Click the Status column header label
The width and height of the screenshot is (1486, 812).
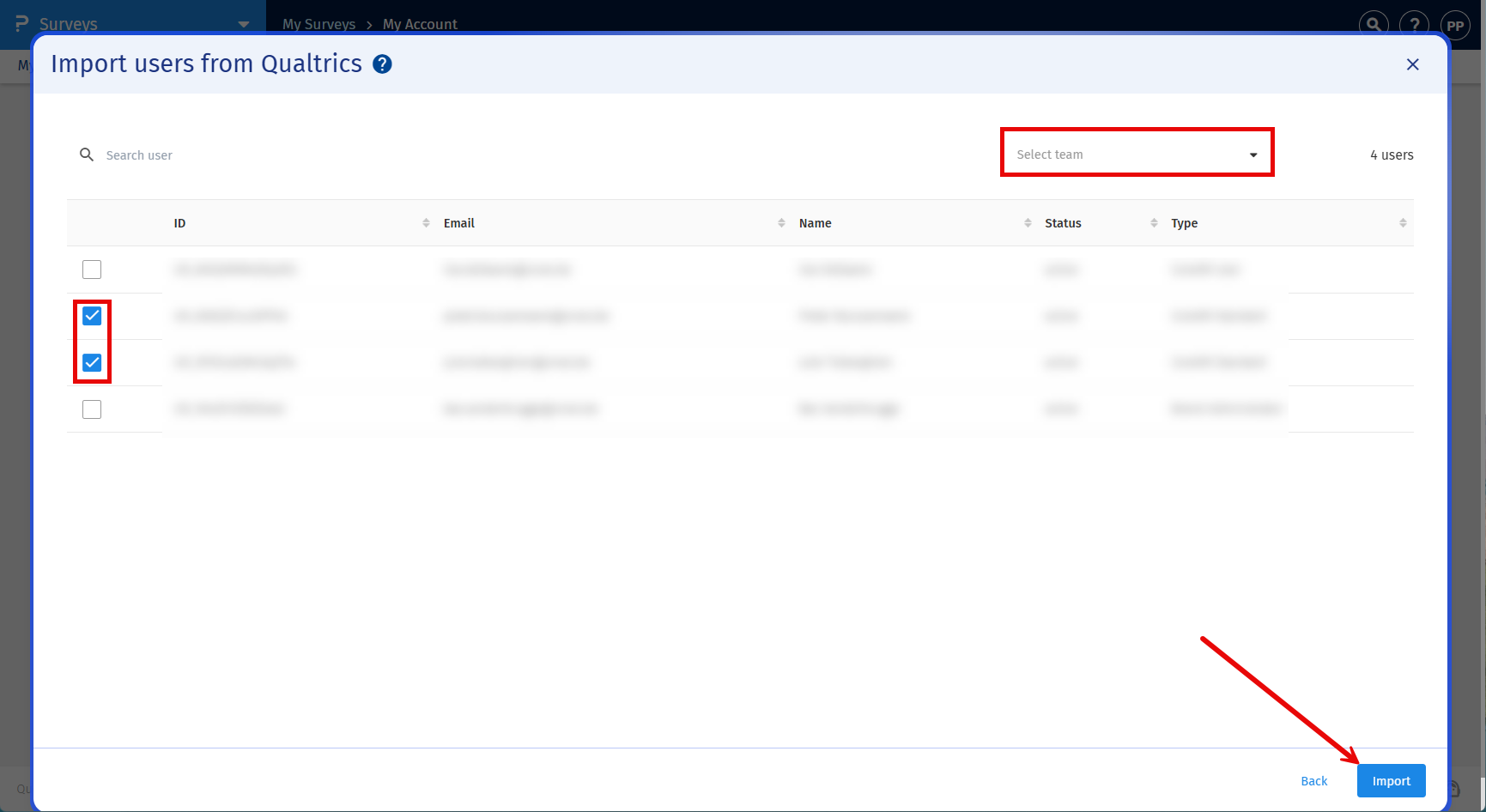point(1063,223)
